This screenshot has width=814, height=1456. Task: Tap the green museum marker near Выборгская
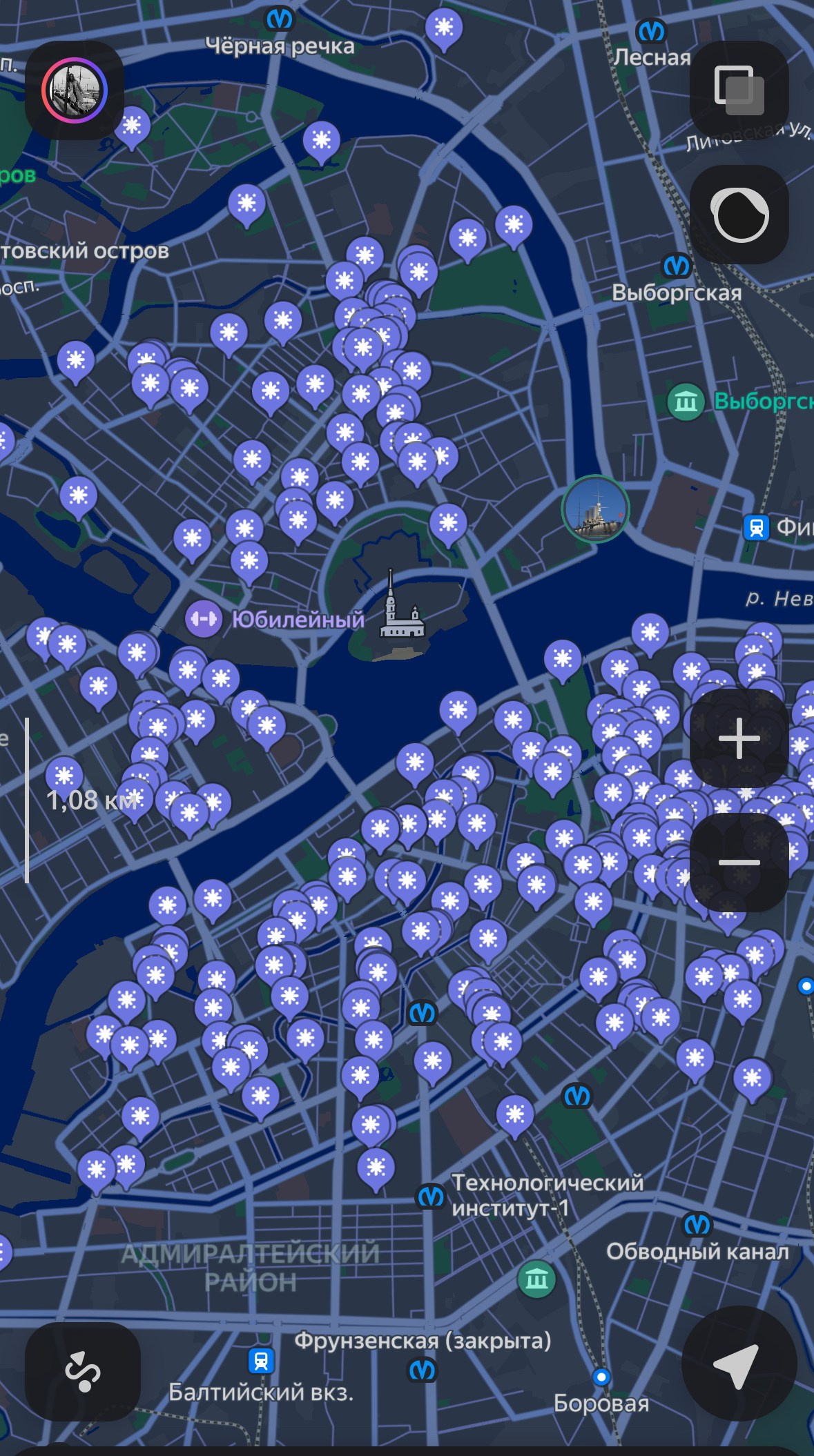686,401
